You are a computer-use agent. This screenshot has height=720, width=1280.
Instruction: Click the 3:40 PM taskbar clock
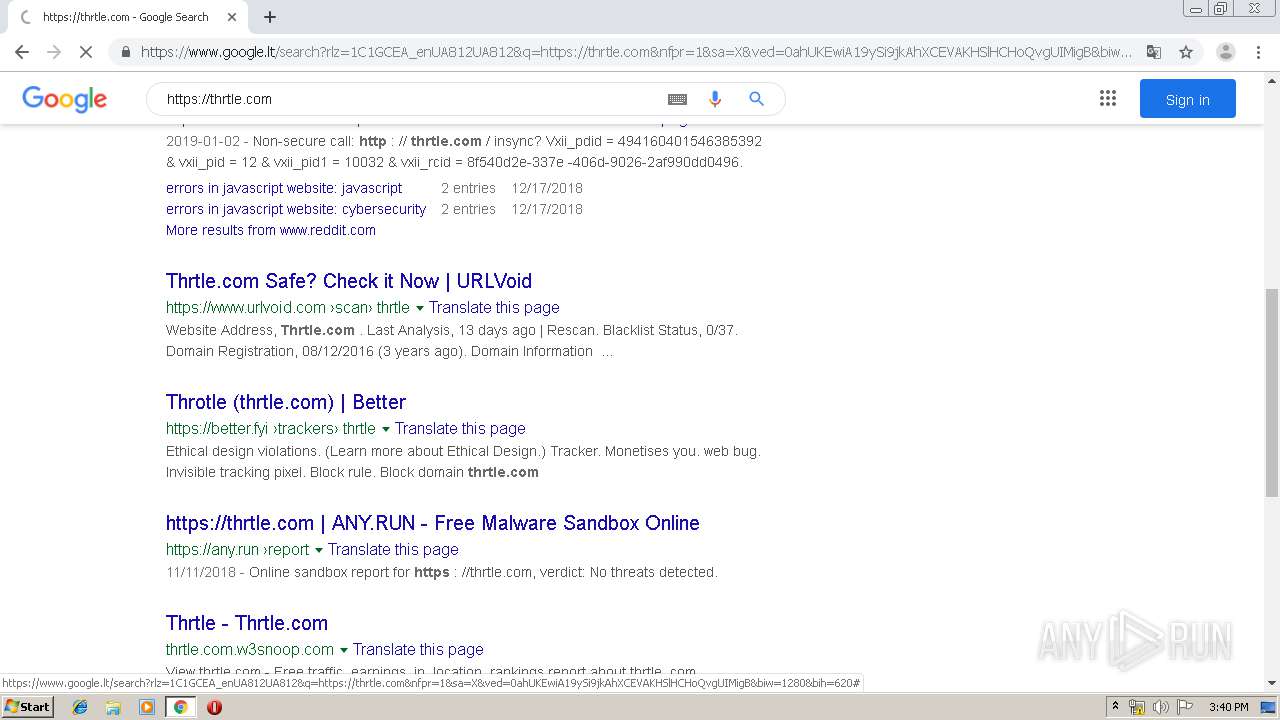coord(1228,707)
